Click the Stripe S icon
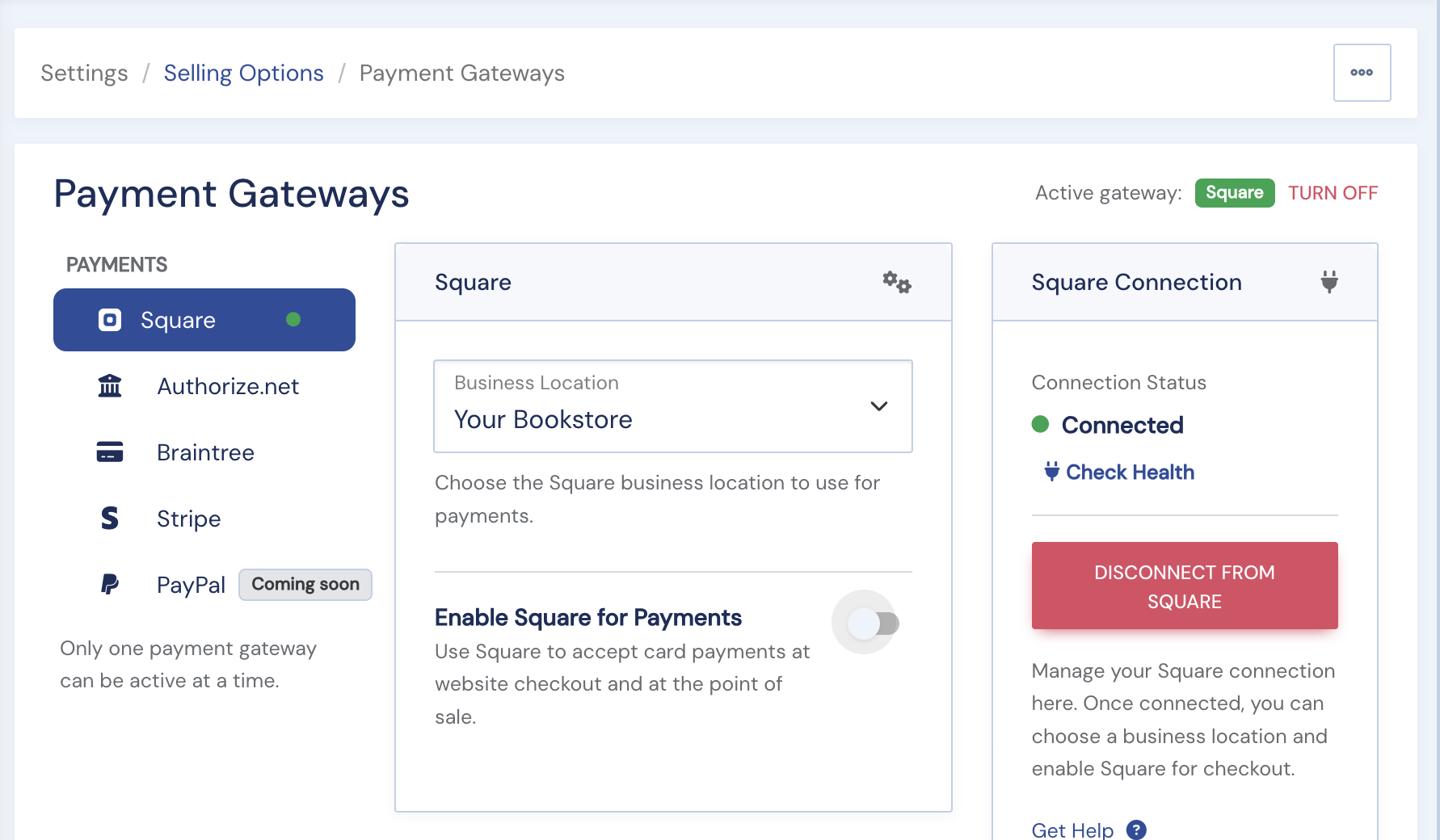The height and width of the screenshot is (840, 1440). click(110, 519)
